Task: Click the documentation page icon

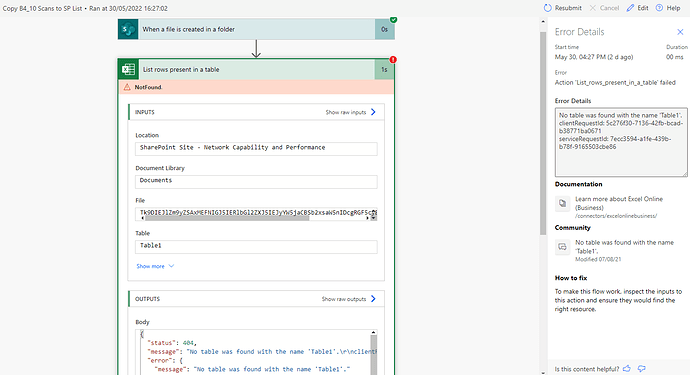Action: (x=562, y=203)
